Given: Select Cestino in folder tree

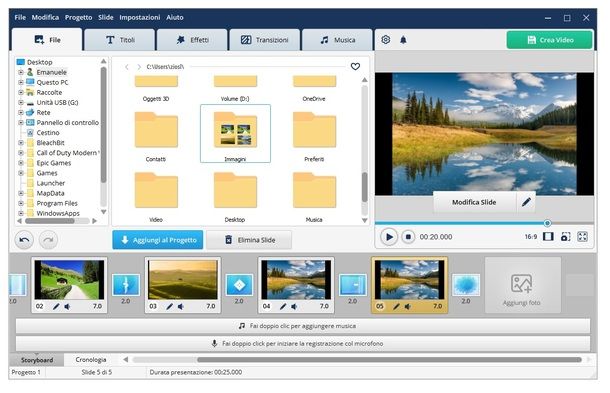Looking at the screenshot, I should (48, 133).
